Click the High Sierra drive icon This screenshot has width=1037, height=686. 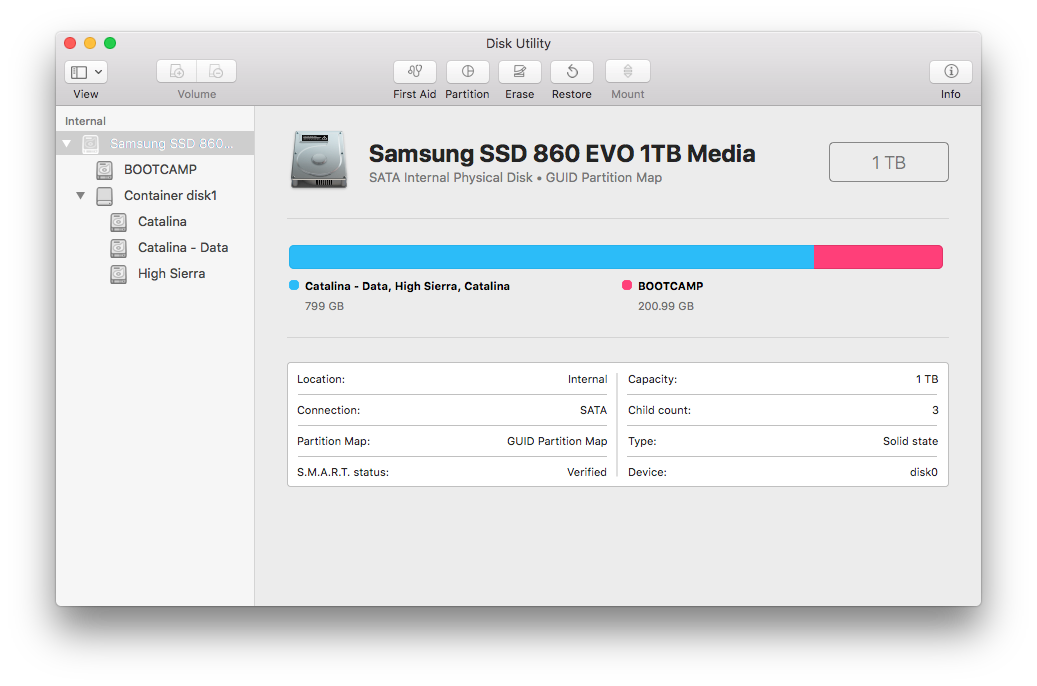(118, 274)
